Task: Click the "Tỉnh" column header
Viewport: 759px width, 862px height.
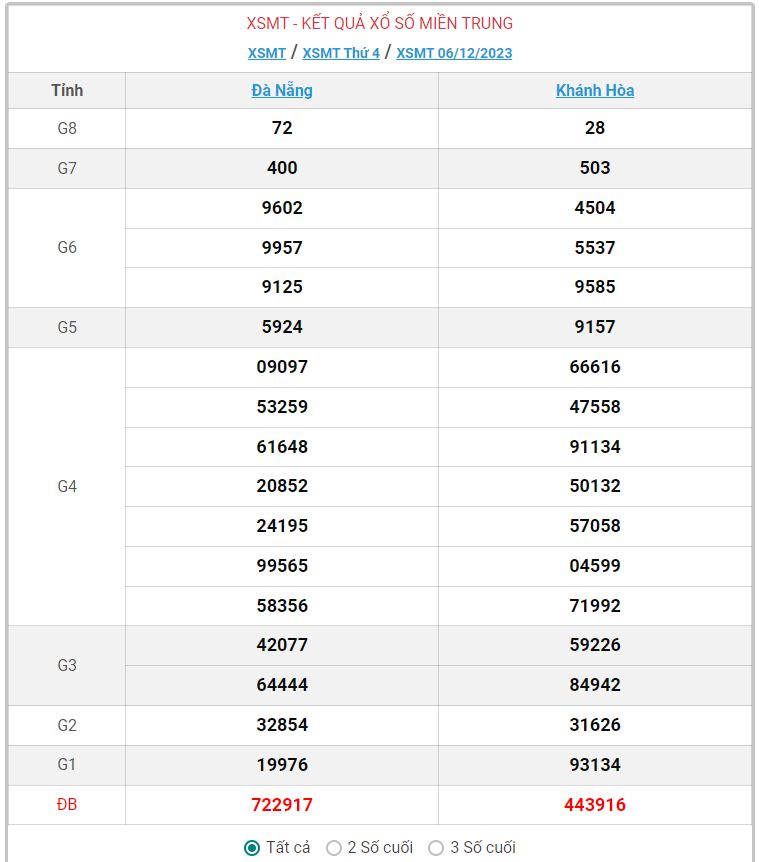Action: [67, 91]
